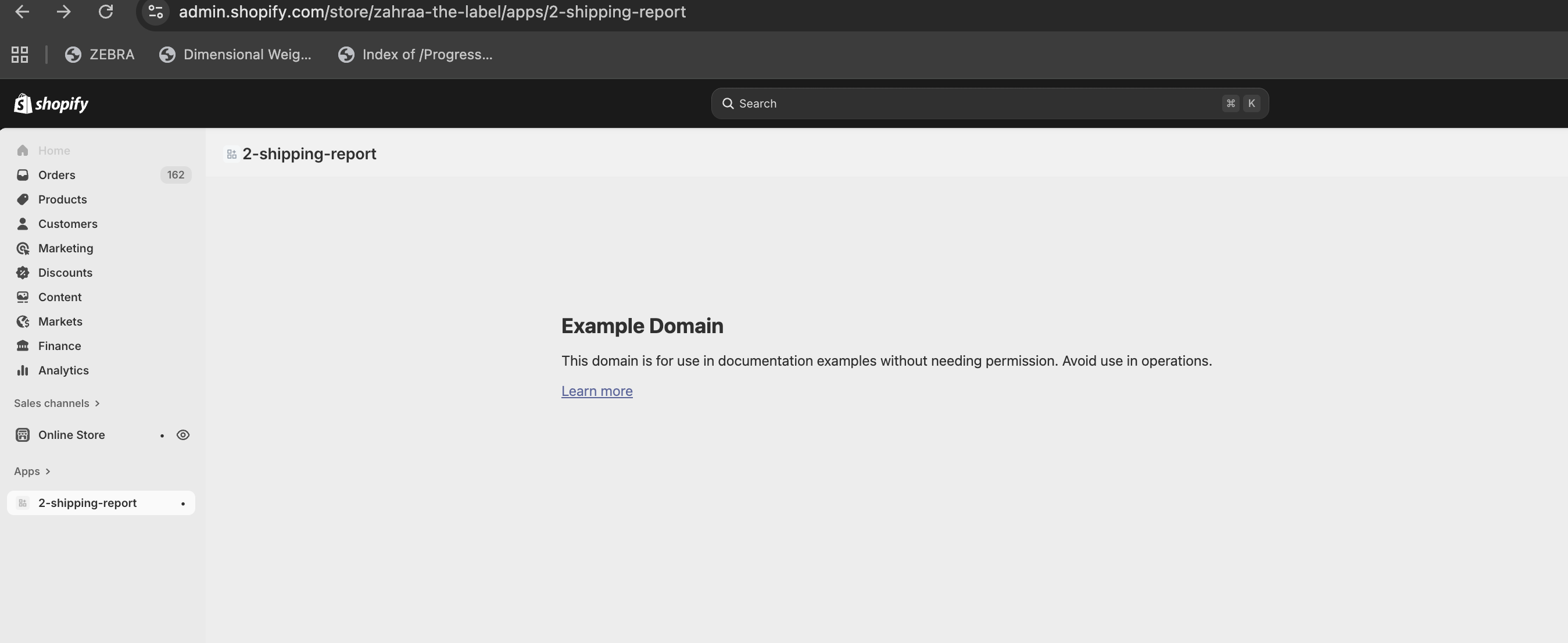Click the Orders inbox icon

[23, 176]
